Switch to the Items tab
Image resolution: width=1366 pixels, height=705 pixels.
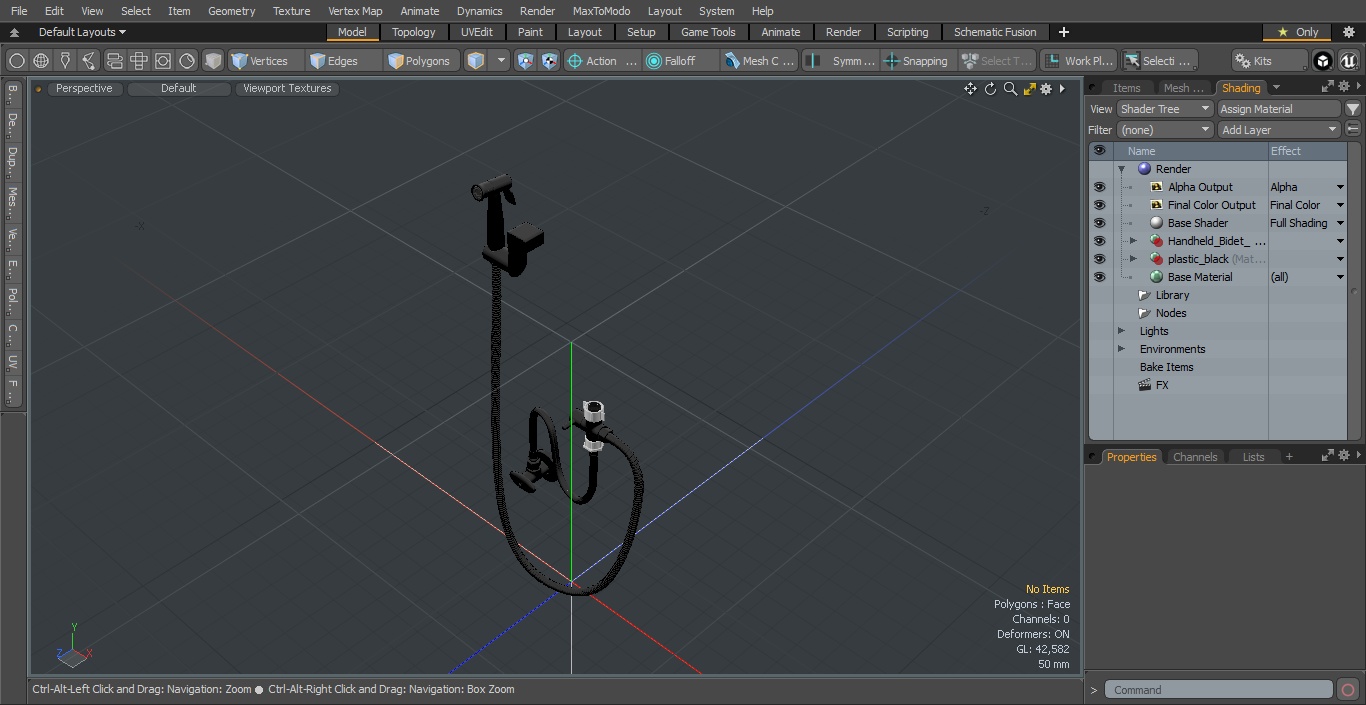[1127, 88]
